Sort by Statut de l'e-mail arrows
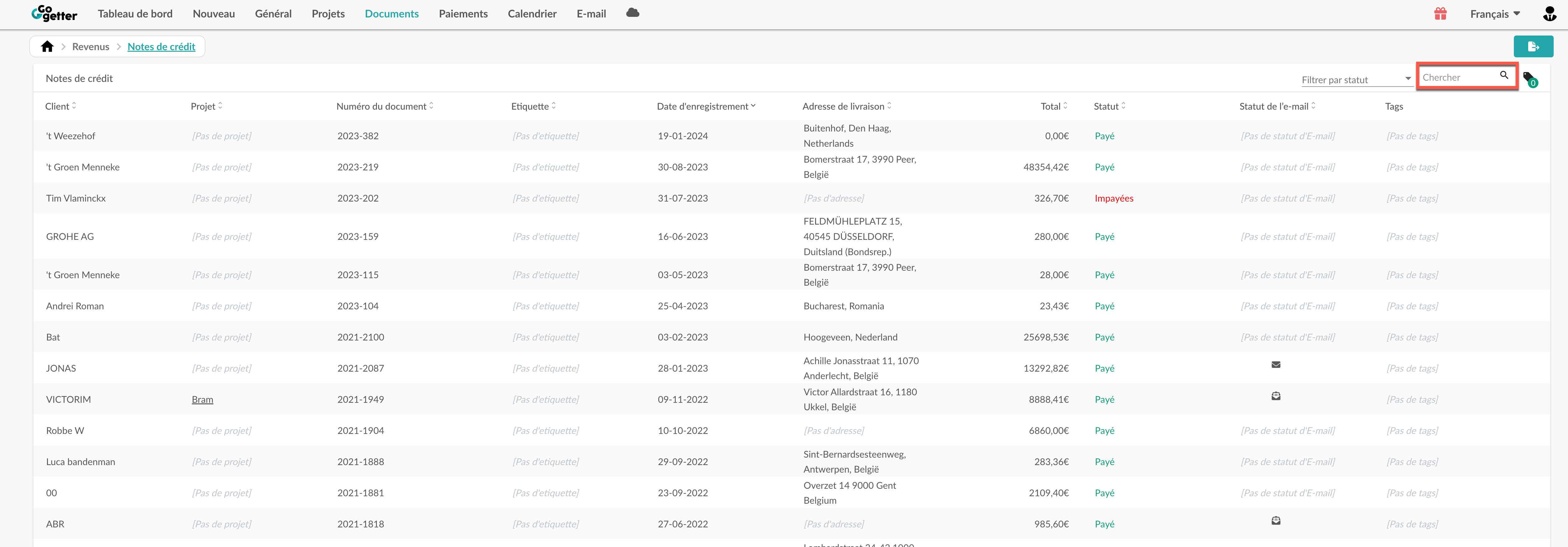The width and height of the screenshot is (1568, 547). click(1313, 106)
